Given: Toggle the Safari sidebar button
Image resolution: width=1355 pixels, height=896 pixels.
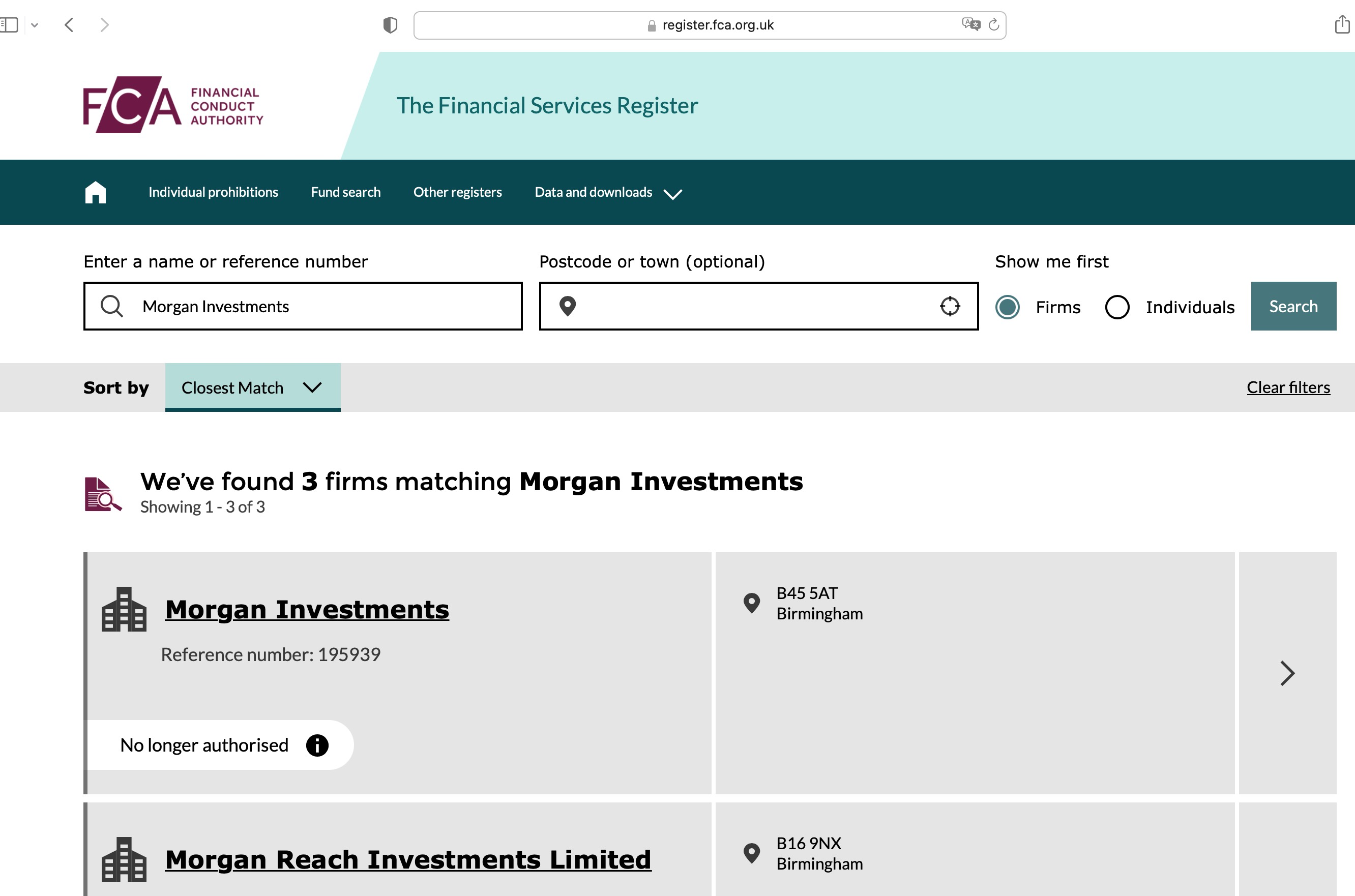Looking at the screenshot, I should tap(10, 24).
